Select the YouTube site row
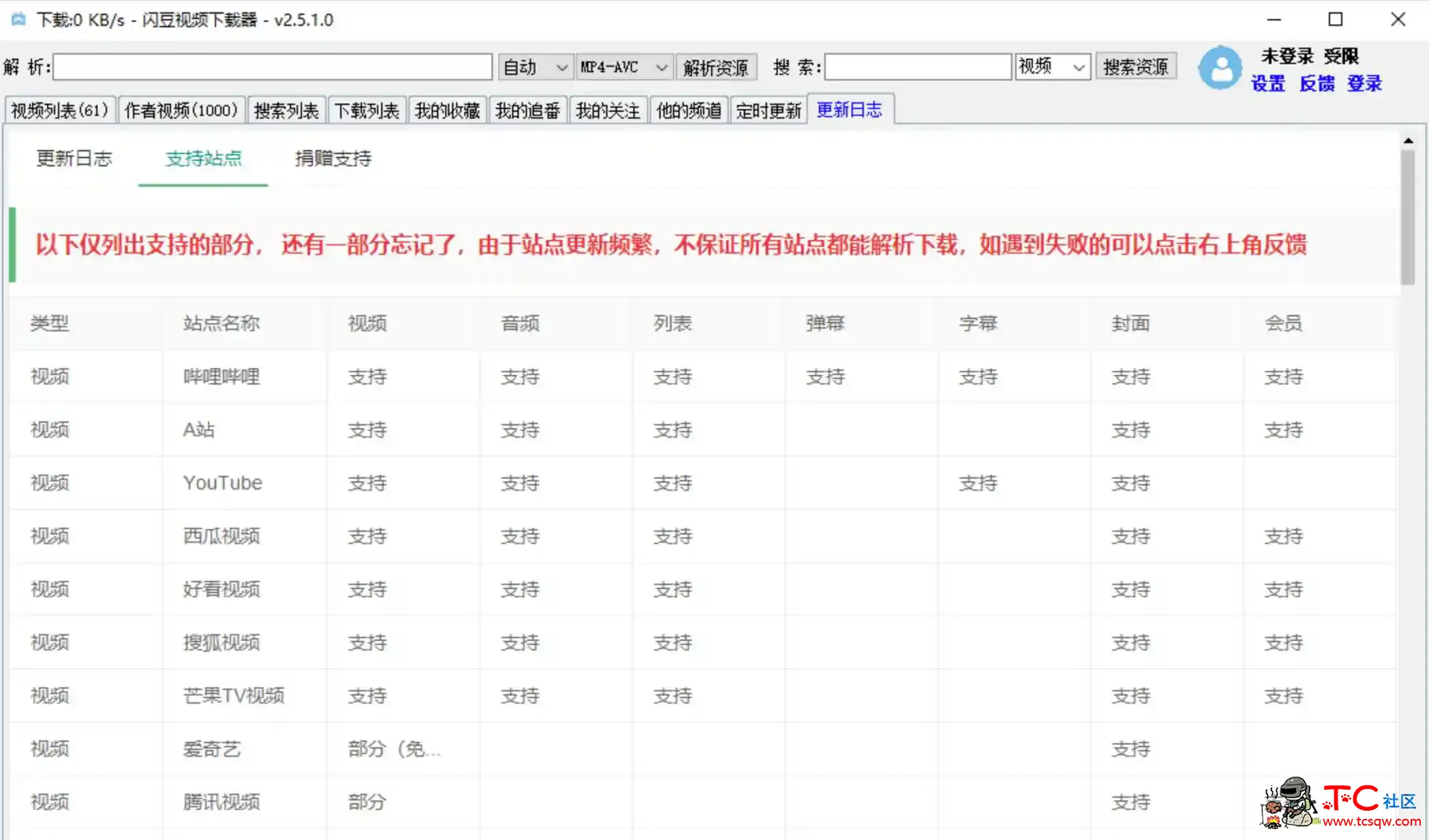1429x840 pixels. [704, 483]
